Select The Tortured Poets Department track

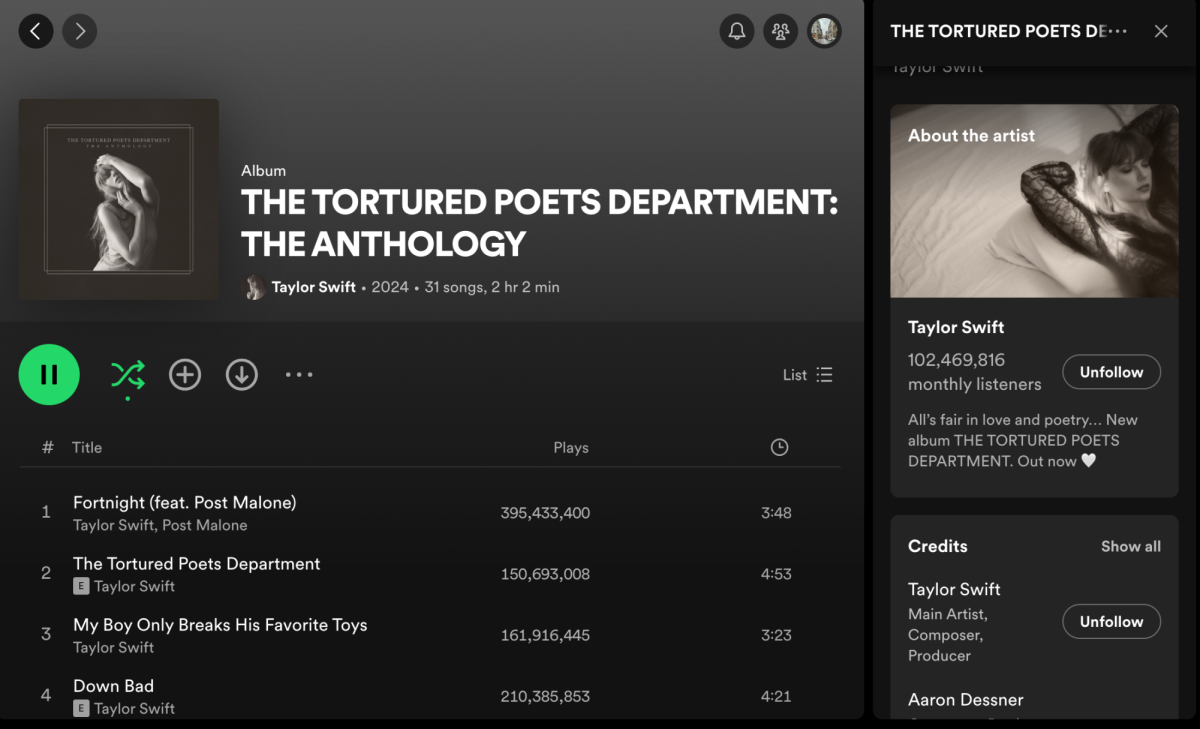[x=197, y=564]
